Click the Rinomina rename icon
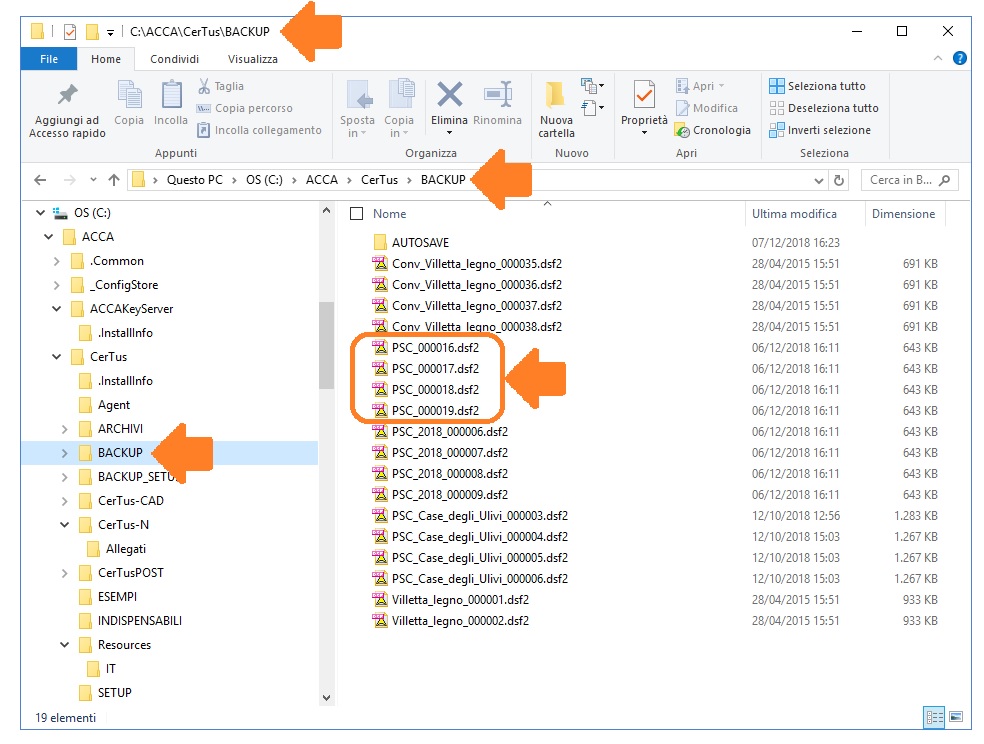 pos(497,97)
